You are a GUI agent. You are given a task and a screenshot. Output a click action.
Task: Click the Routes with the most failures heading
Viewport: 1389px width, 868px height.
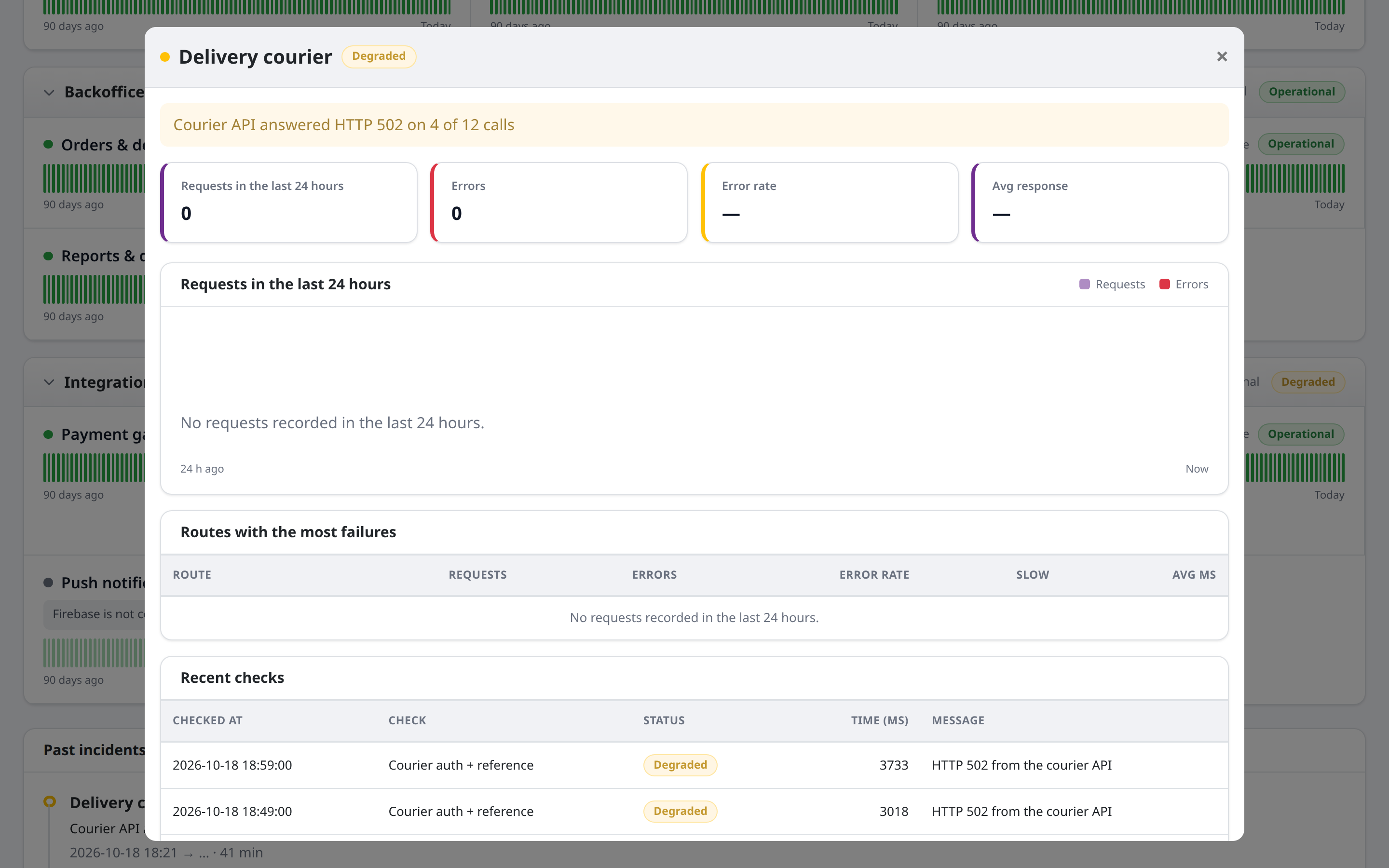pos(288,532)
